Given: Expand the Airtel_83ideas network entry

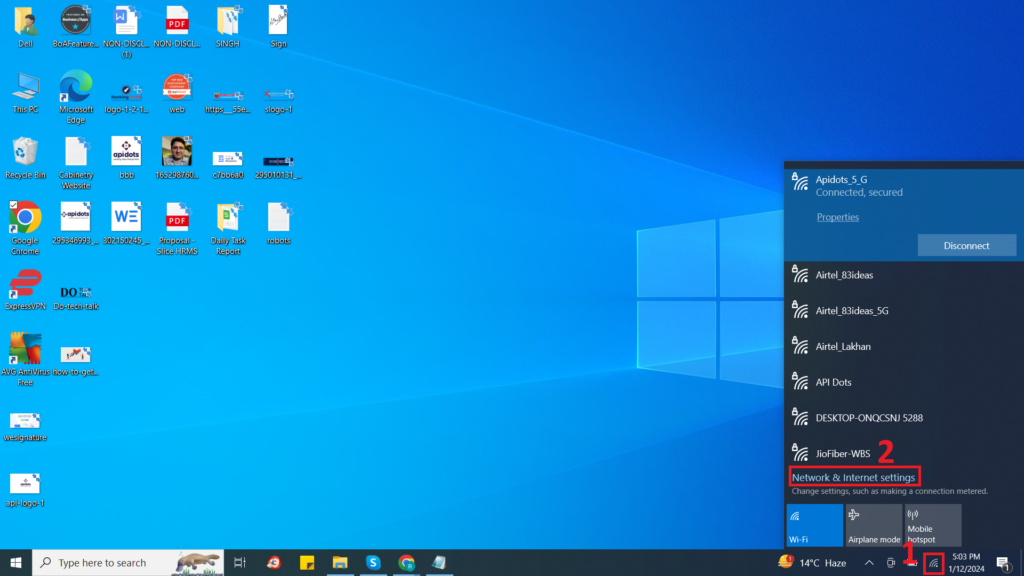Looking at the screenshot, I should point(845,274).
